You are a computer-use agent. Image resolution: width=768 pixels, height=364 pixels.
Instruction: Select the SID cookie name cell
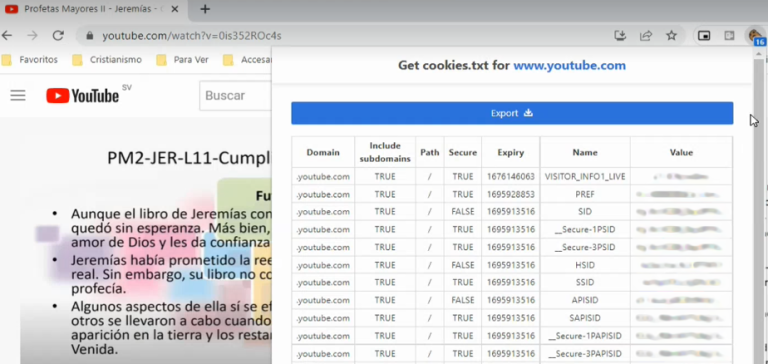[585, 212]
